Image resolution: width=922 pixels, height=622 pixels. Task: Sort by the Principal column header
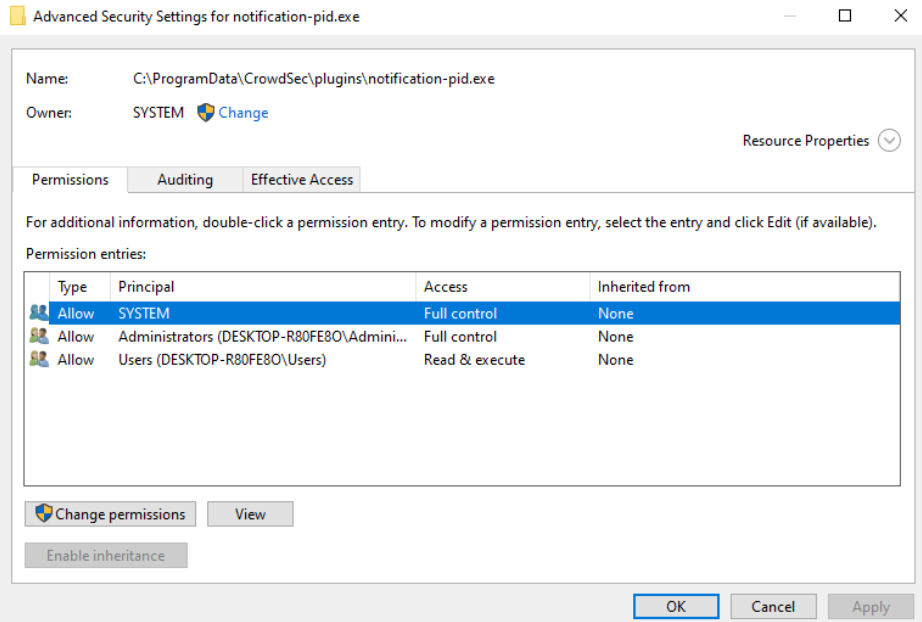pos(263,286)
